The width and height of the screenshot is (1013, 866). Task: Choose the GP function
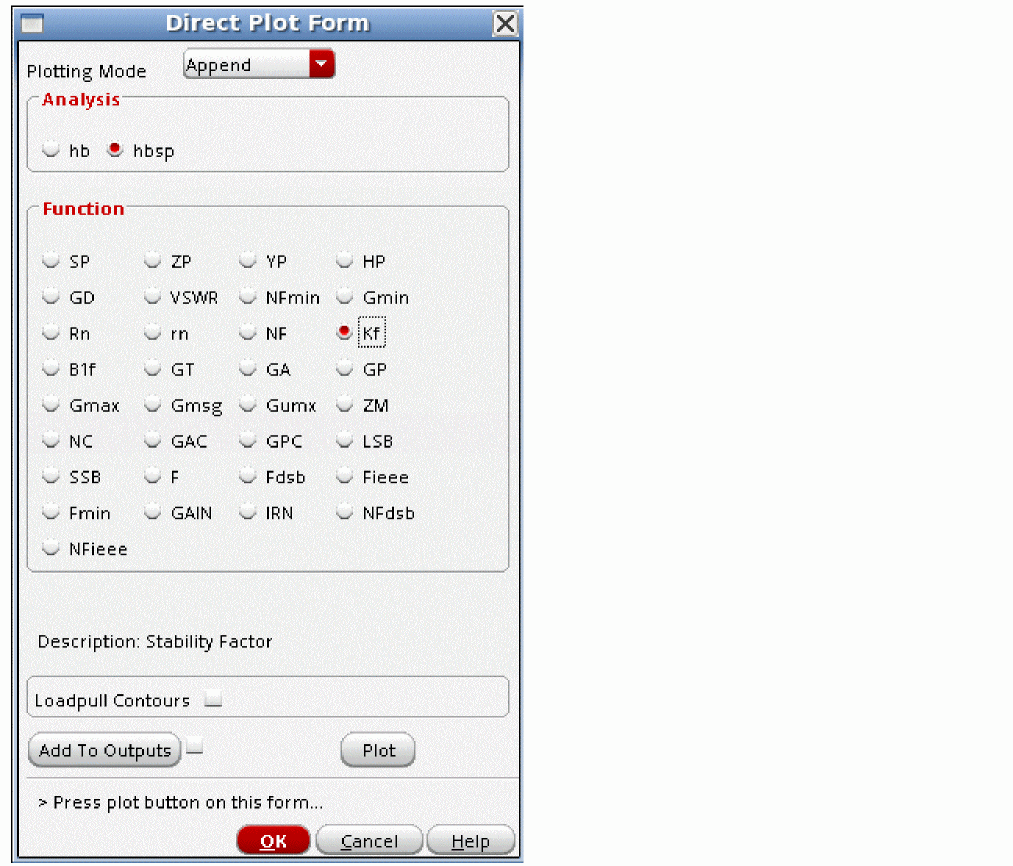tap(344, 368)
